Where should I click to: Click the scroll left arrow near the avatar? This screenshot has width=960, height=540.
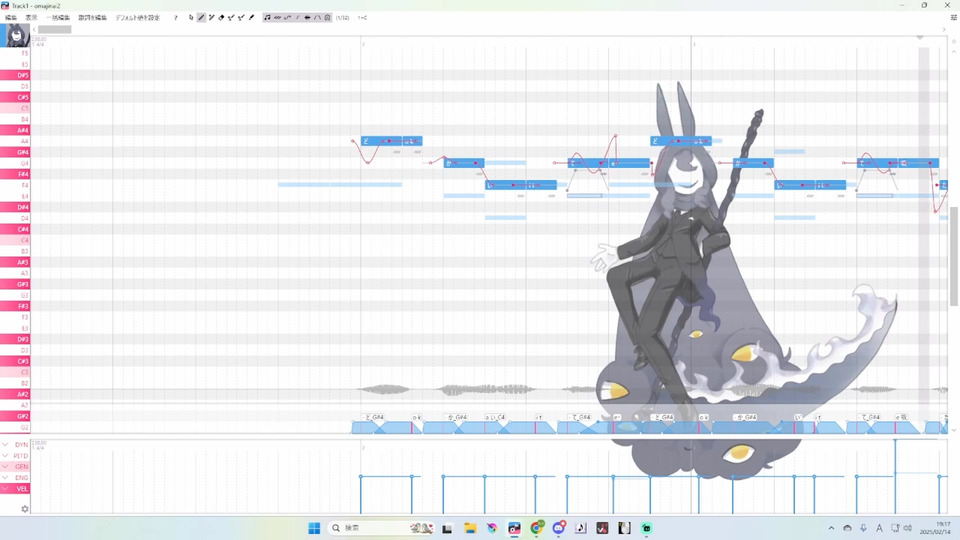[34, 29]
